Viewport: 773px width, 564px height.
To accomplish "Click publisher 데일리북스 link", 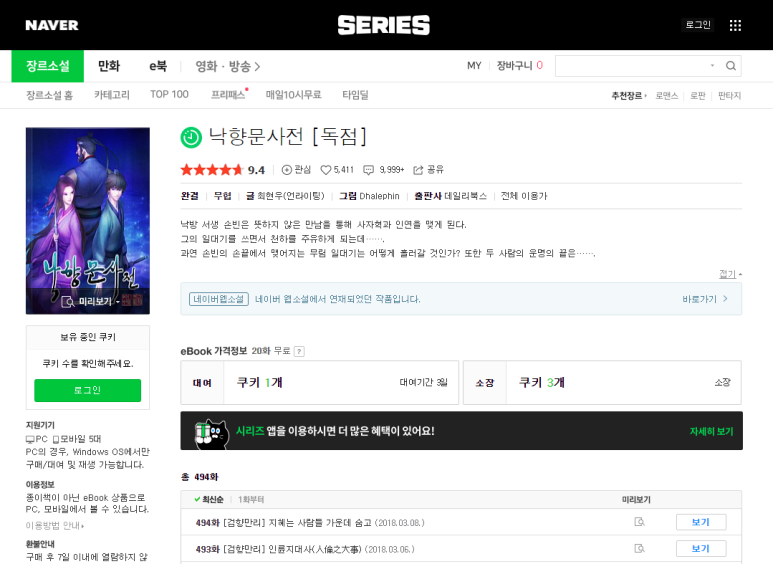I will click(x=465, y=196).
